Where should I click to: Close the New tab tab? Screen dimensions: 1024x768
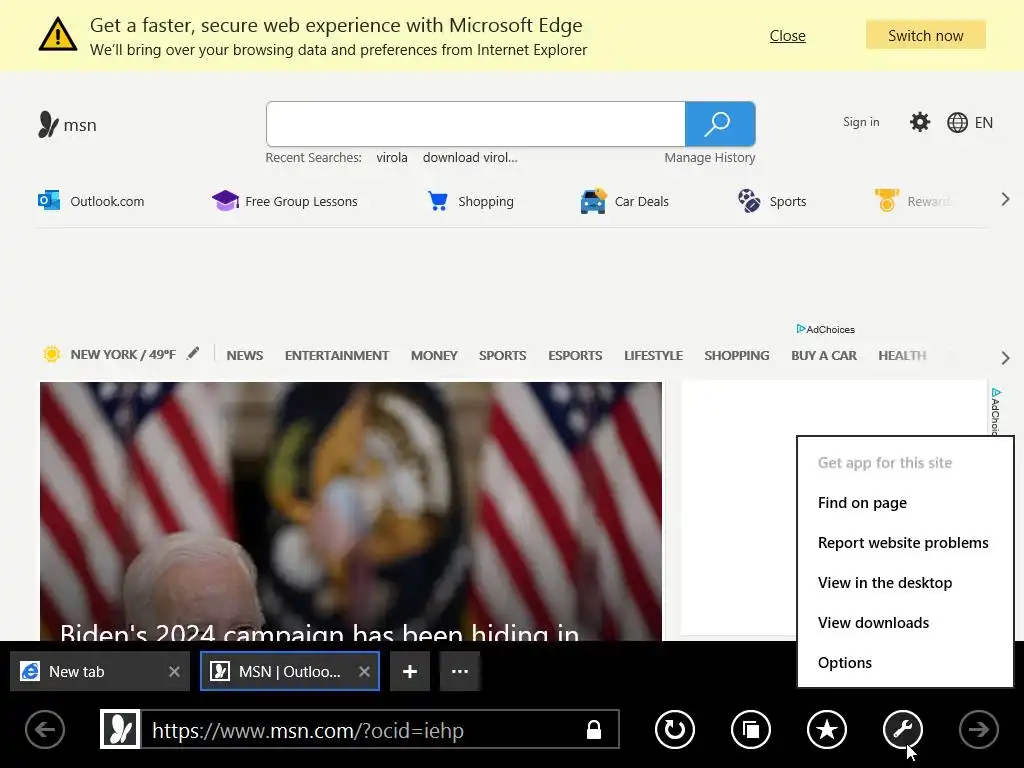point(174,671)
